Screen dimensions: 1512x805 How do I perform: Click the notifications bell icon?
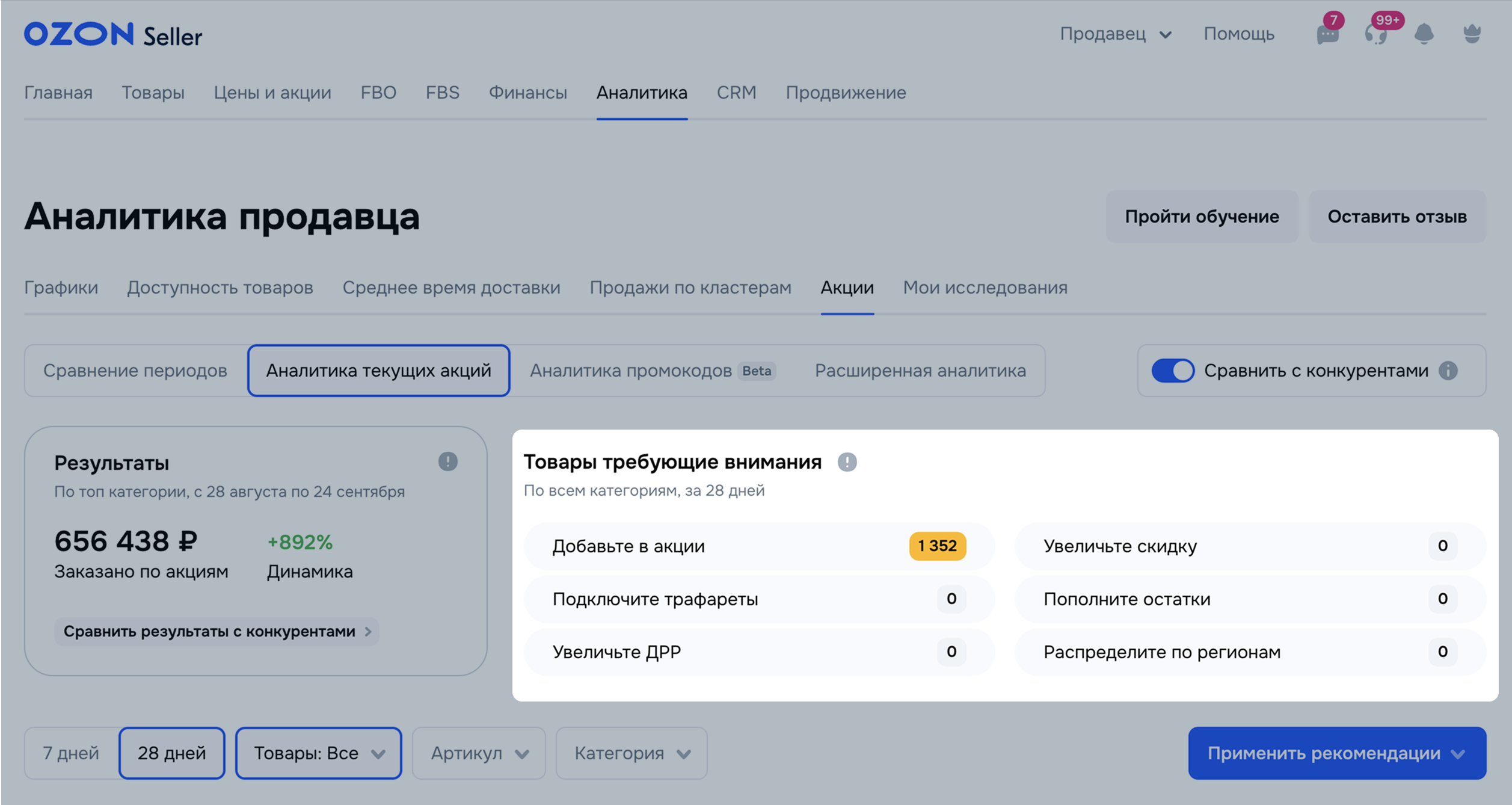pos(1424,34)
